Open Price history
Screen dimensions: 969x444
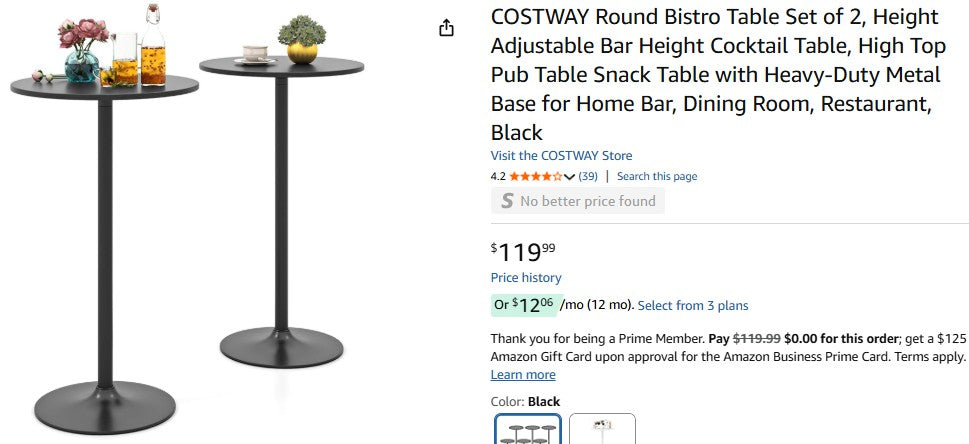tap(526, 278)
